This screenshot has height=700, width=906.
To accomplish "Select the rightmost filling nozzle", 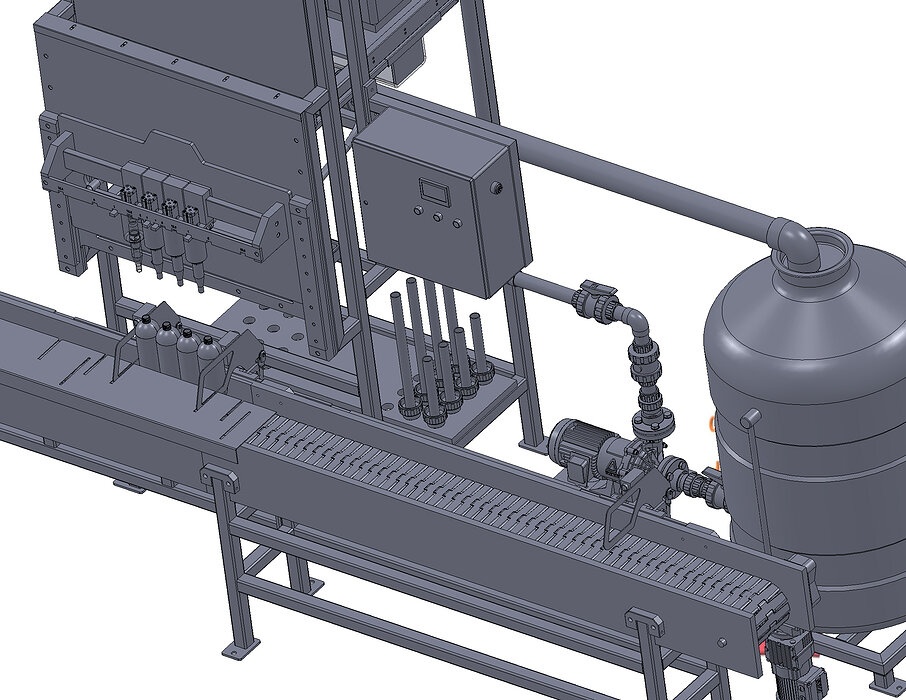I will 194,215.
